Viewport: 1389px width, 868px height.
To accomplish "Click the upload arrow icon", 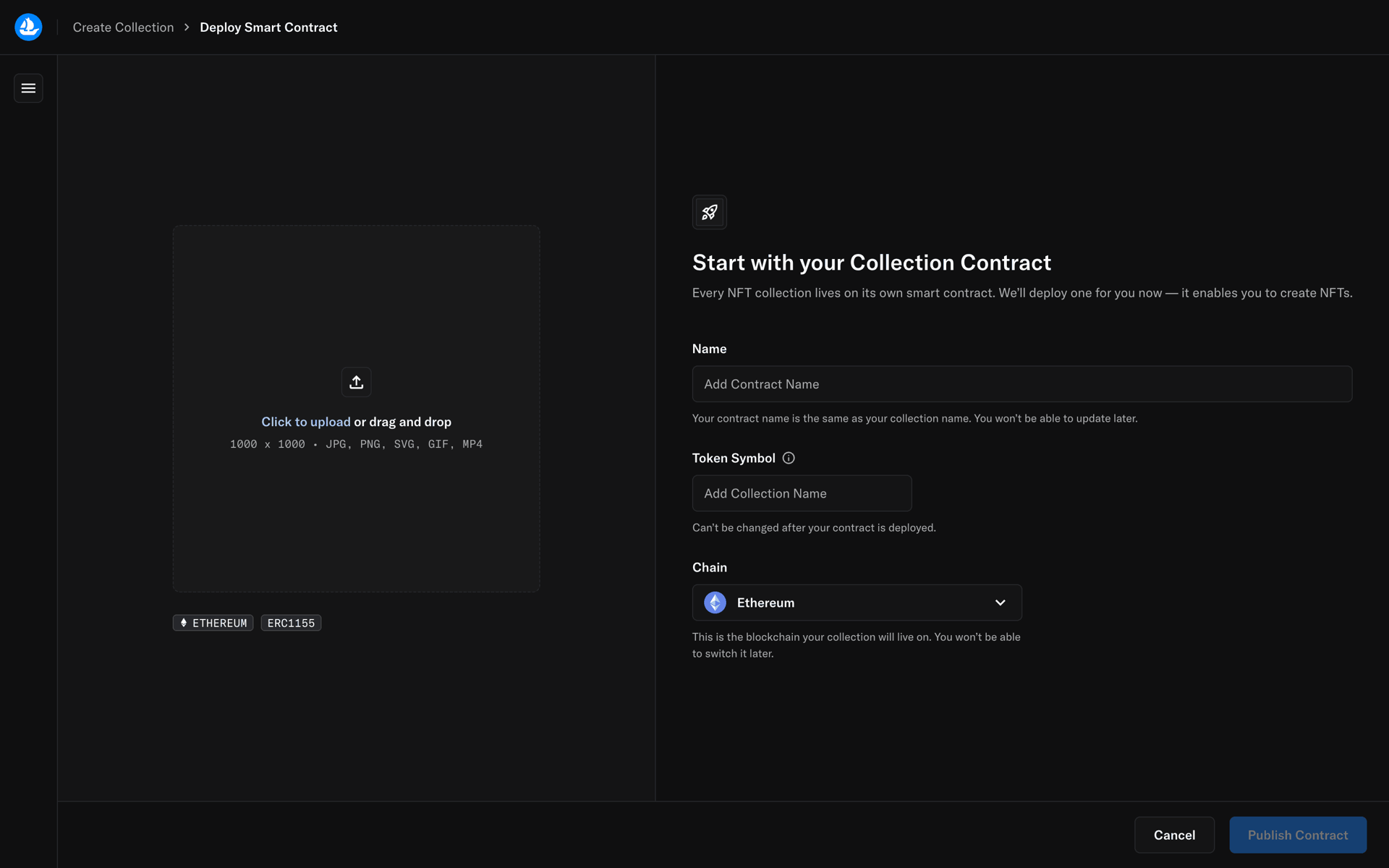I will (x=356, y=382).
